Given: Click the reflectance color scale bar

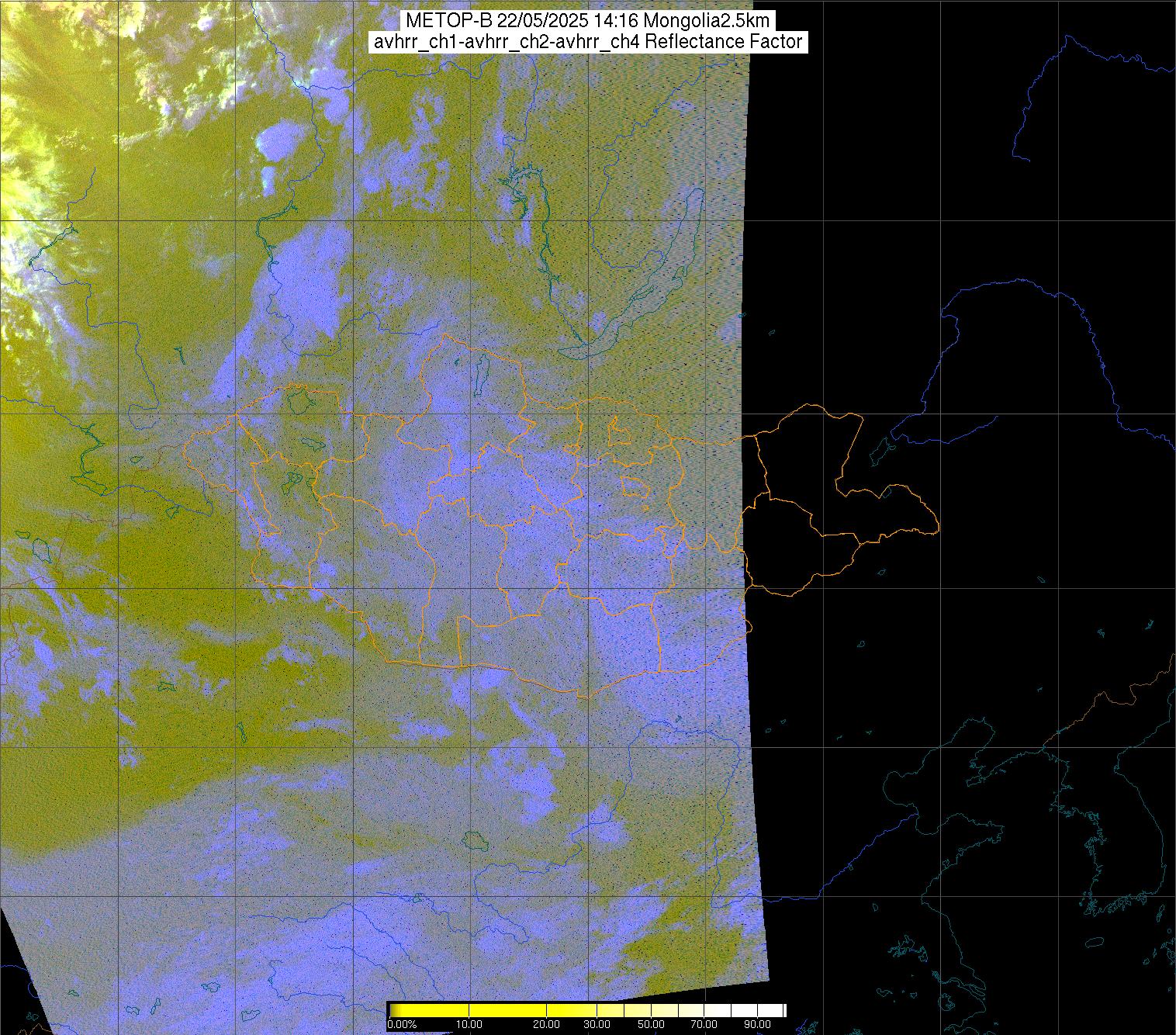Looking at the screenshot, I should click(587, 1009).
